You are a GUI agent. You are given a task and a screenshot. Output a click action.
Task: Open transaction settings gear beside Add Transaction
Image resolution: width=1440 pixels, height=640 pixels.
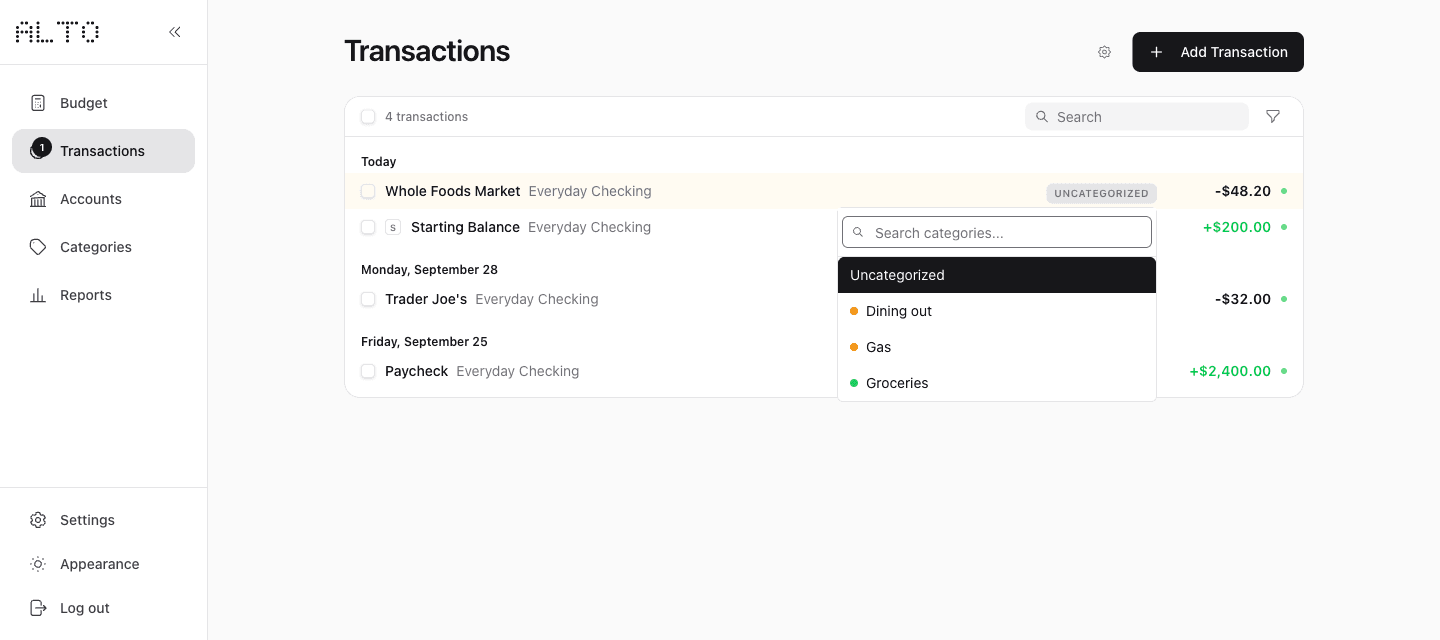(1104, 52)
